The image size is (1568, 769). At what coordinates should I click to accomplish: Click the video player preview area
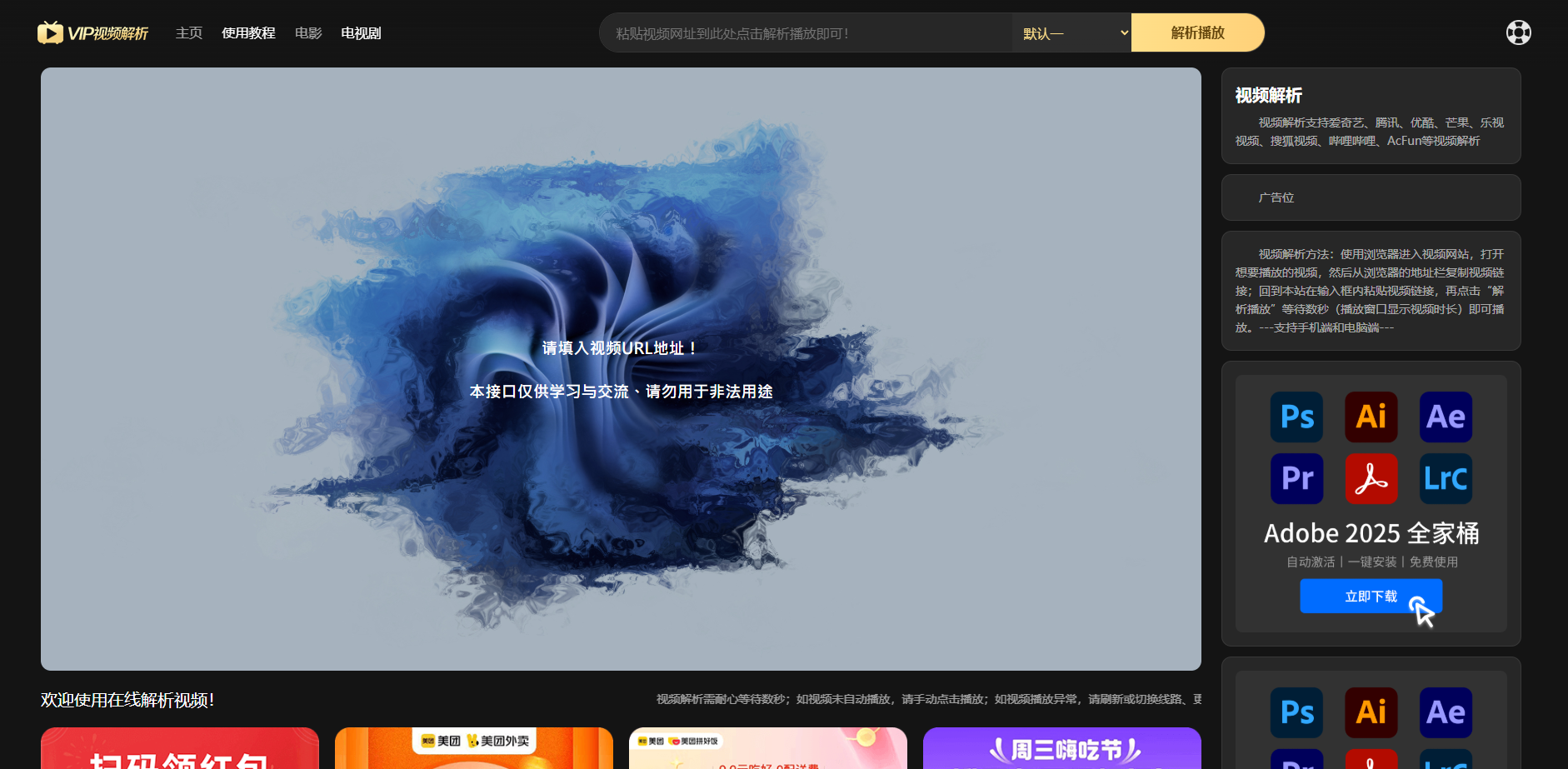coord(621,369)
